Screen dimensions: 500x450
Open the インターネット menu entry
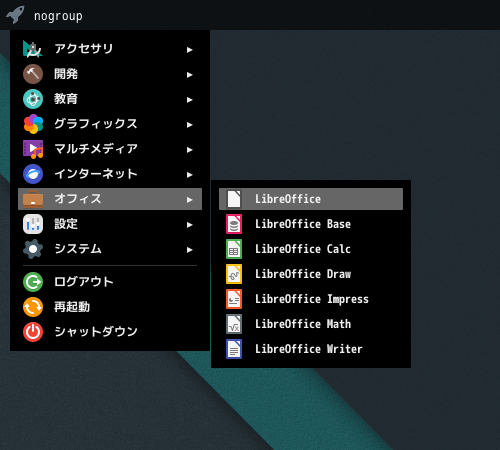tap(110, 174)
